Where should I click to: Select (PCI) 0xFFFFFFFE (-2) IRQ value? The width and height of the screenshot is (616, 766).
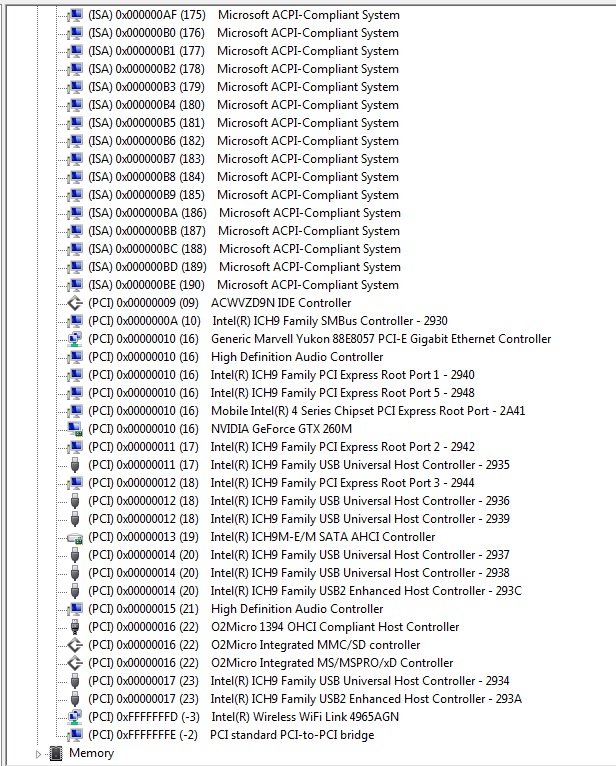143,735
